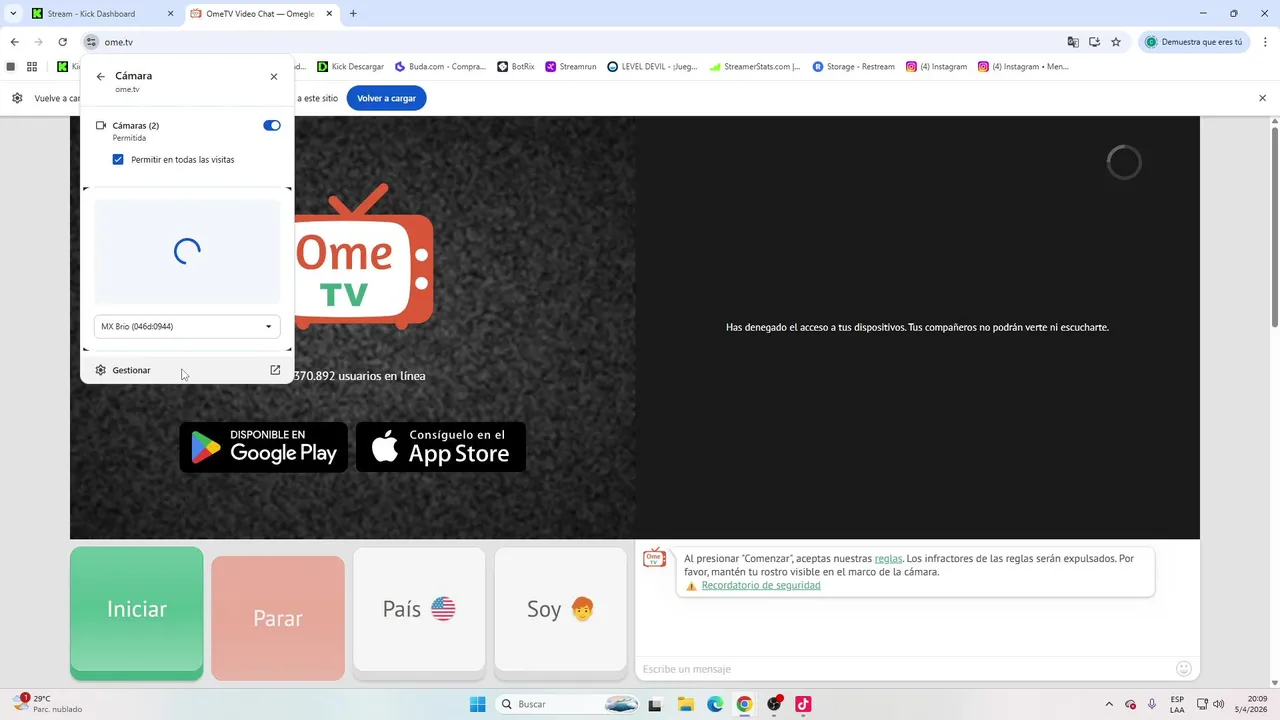This screenshot has width=1280, height=720.
Task: Open the Storage - Restream bookmark
Action: [x=854, y=67]
